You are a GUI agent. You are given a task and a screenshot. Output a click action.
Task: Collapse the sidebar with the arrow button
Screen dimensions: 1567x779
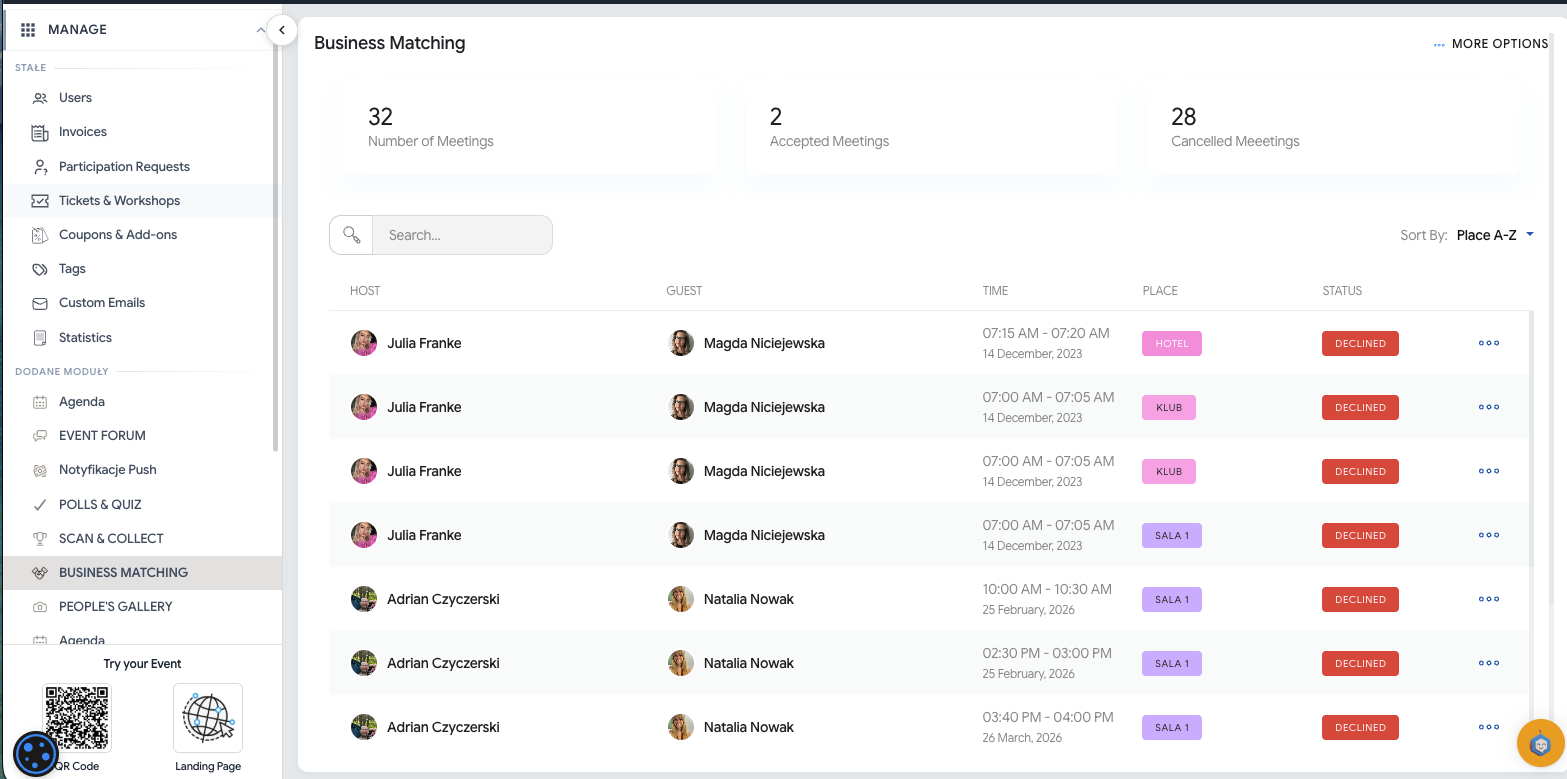[282, 30]
